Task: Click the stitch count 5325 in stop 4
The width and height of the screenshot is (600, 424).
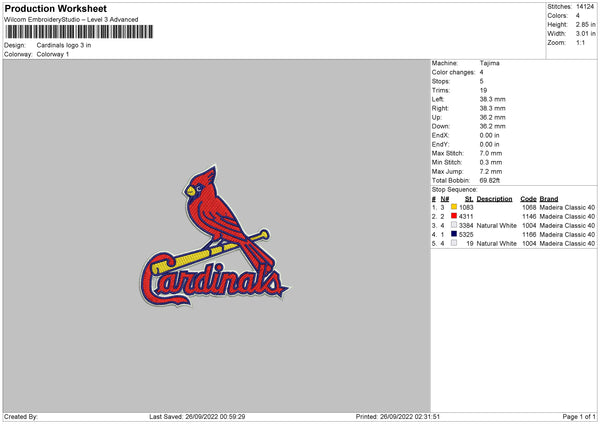Action: point(466,235)
